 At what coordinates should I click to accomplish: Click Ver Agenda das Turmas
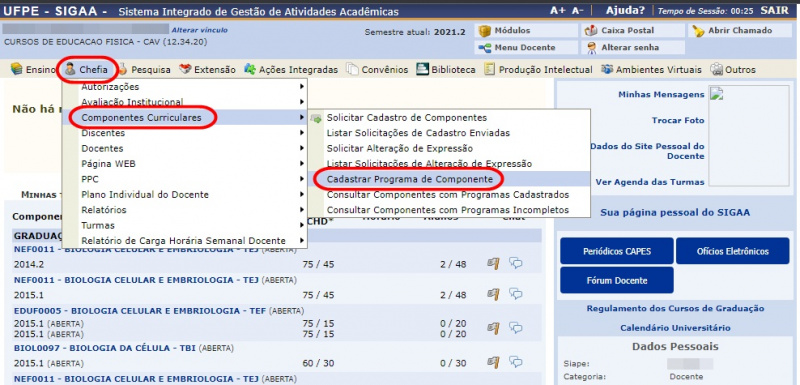coord(649,182)
